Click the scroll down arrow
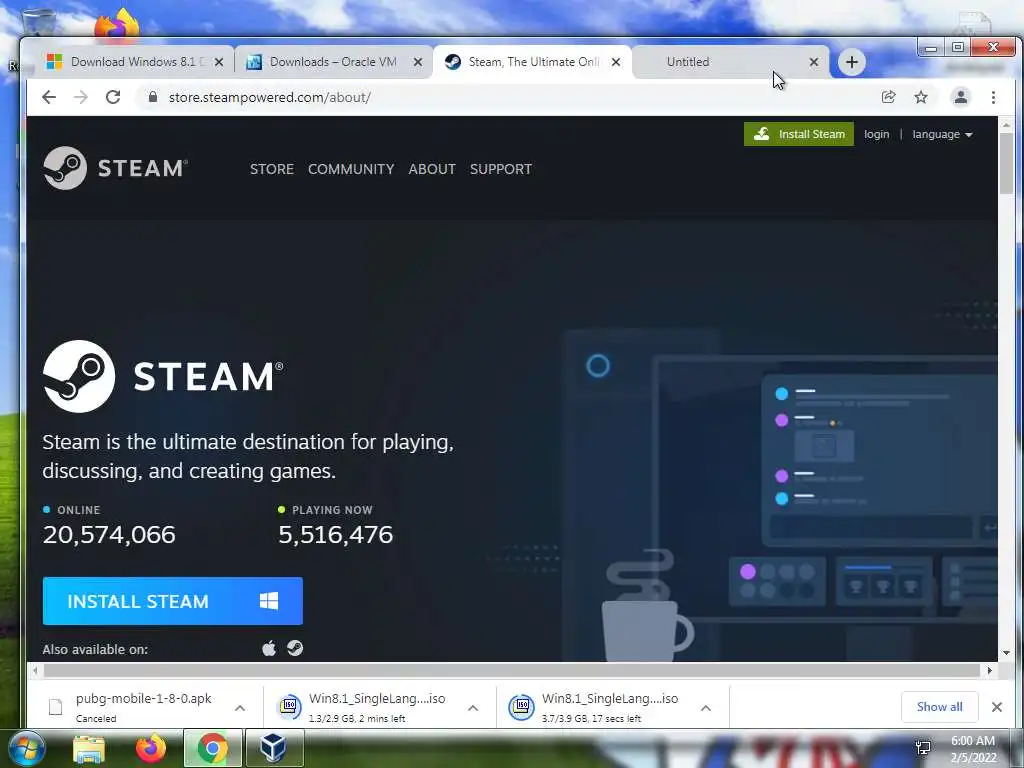The height and width of the screenshot is (768, 1024). [1006, 653]
